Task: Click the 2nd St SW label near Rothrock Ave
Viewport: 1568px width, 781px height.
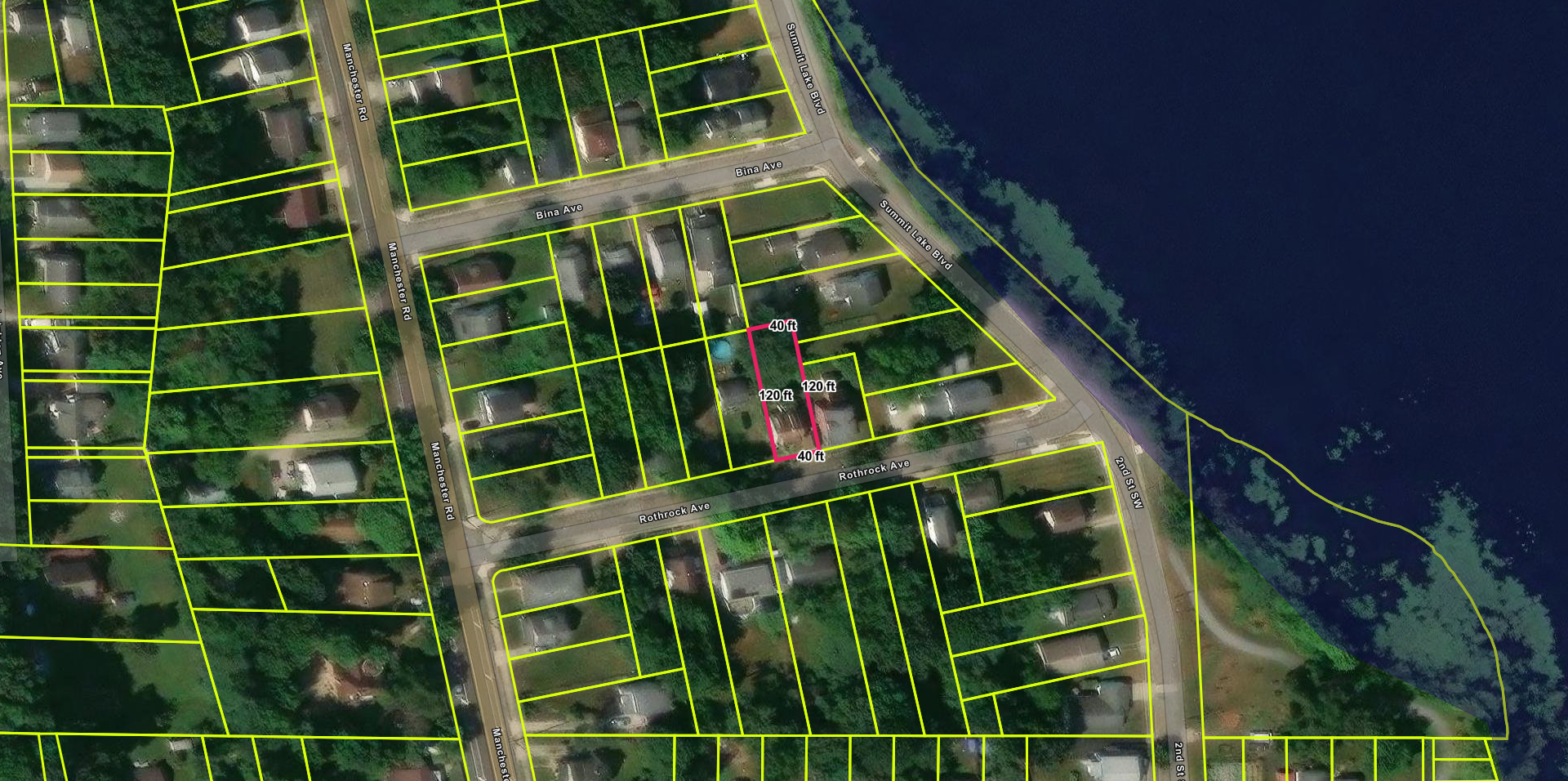Action: pos(1129,483)
